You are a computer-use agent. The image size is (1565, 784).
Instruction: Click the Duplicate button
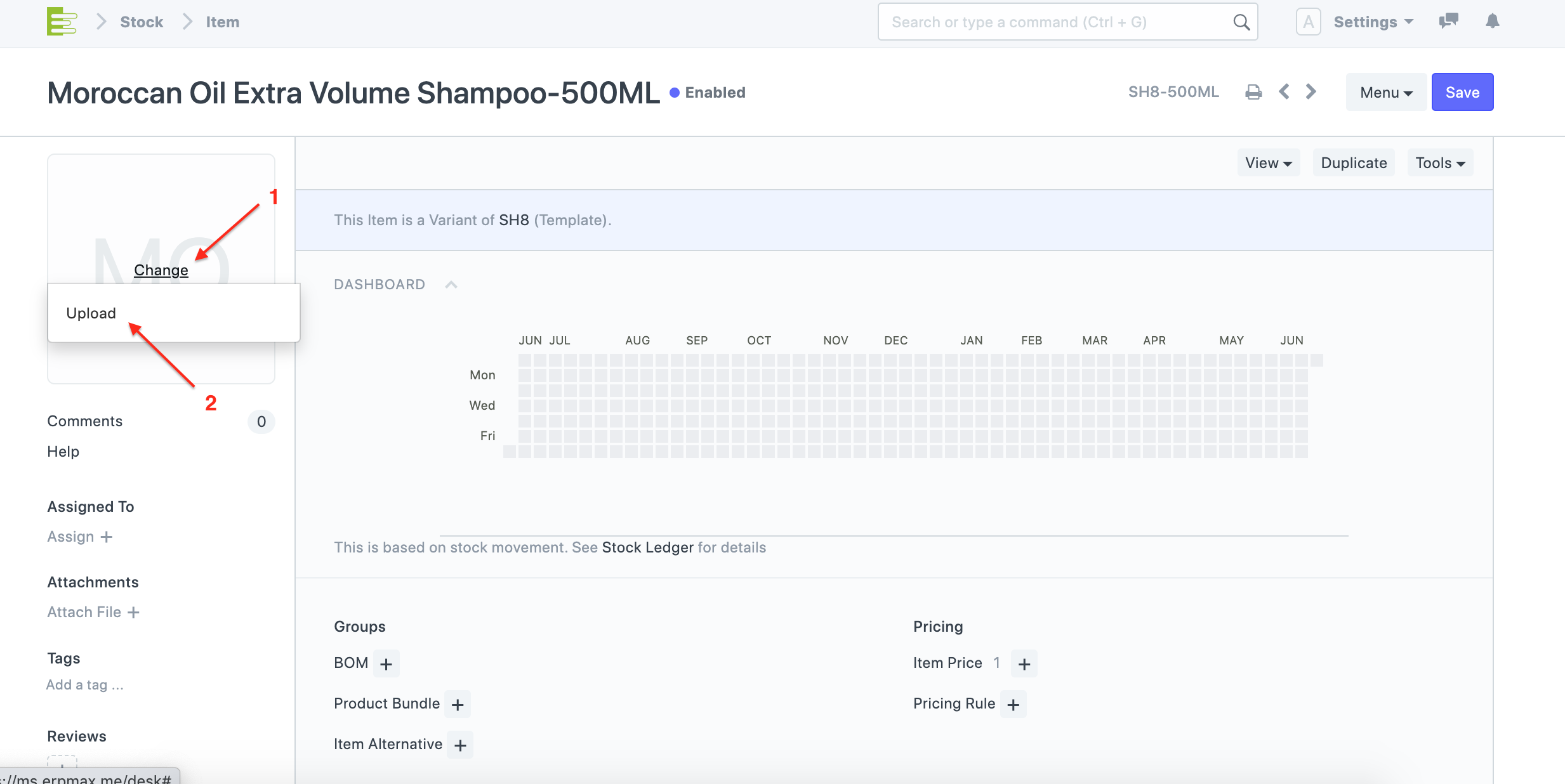pyautogui.click(x=1354, y=163)
